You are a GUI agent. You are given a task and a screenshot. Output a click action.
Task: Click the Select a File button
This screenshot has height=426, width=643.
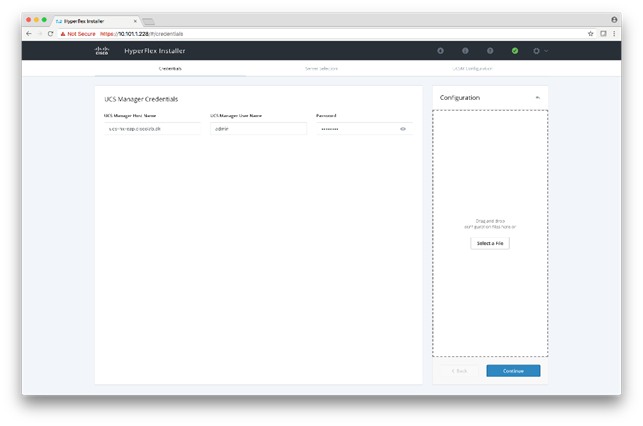[490, 243]
